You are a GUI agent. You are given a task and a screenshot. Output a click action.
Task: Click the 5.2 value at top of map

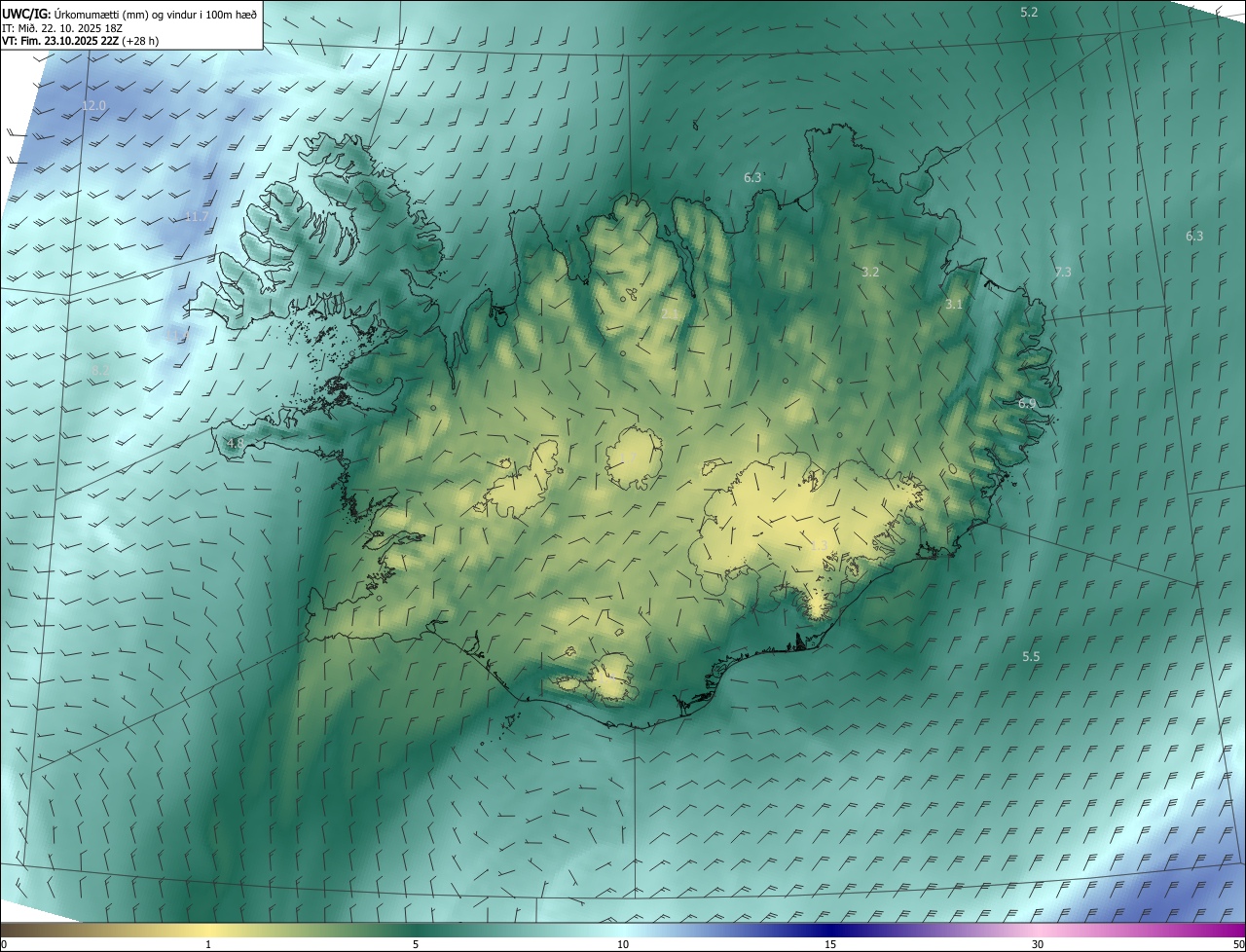click(x=1029, y=12)
